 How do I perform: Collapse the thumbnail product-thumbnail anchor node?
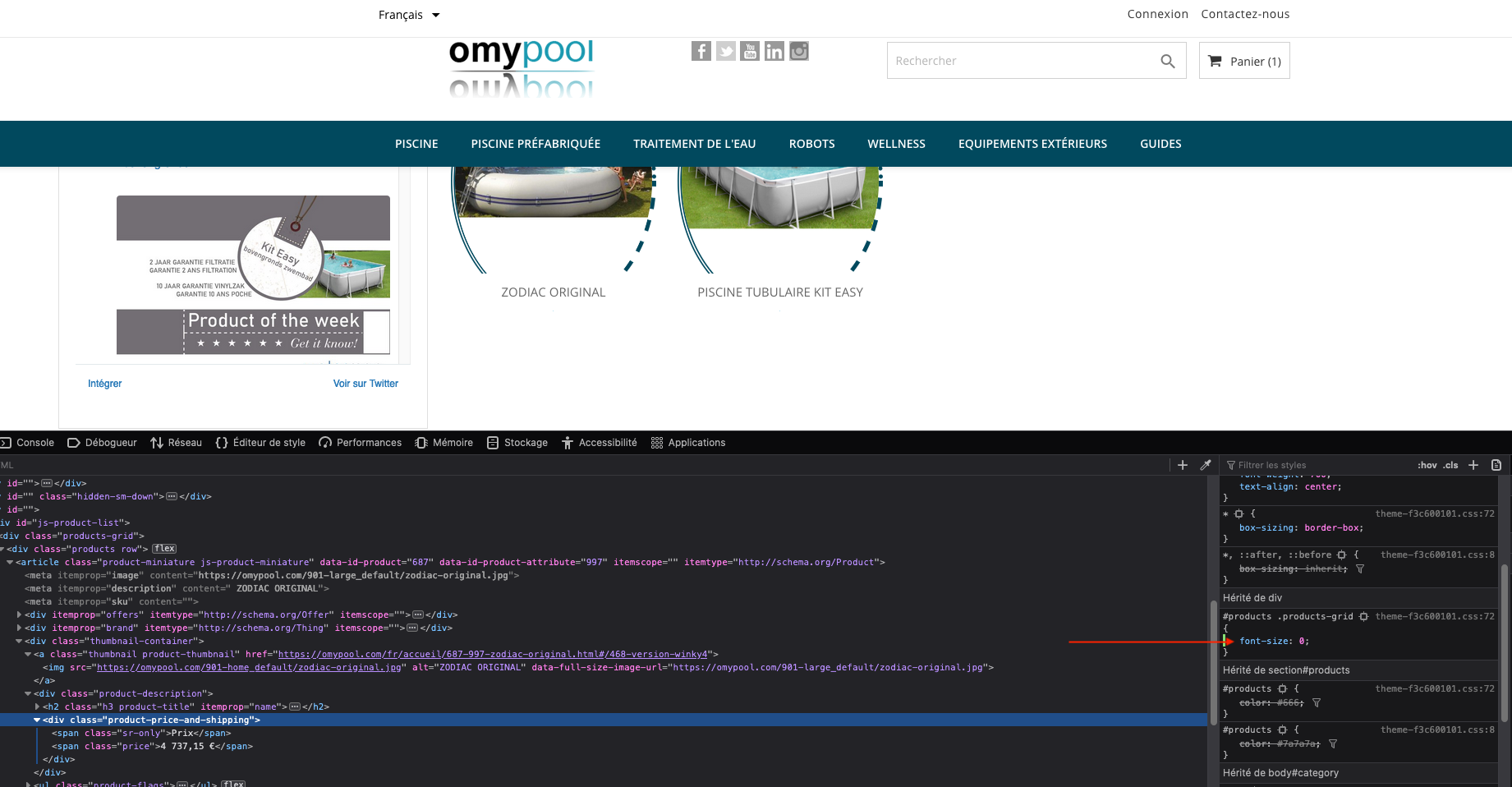coord(28,654)
